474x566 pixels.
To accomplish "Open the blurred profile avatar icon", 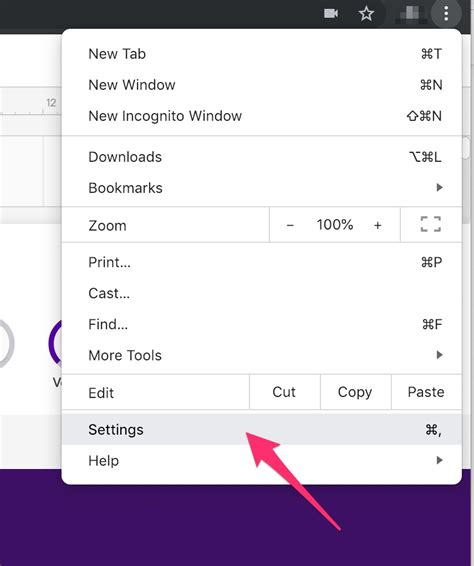I will pos(411,14).
